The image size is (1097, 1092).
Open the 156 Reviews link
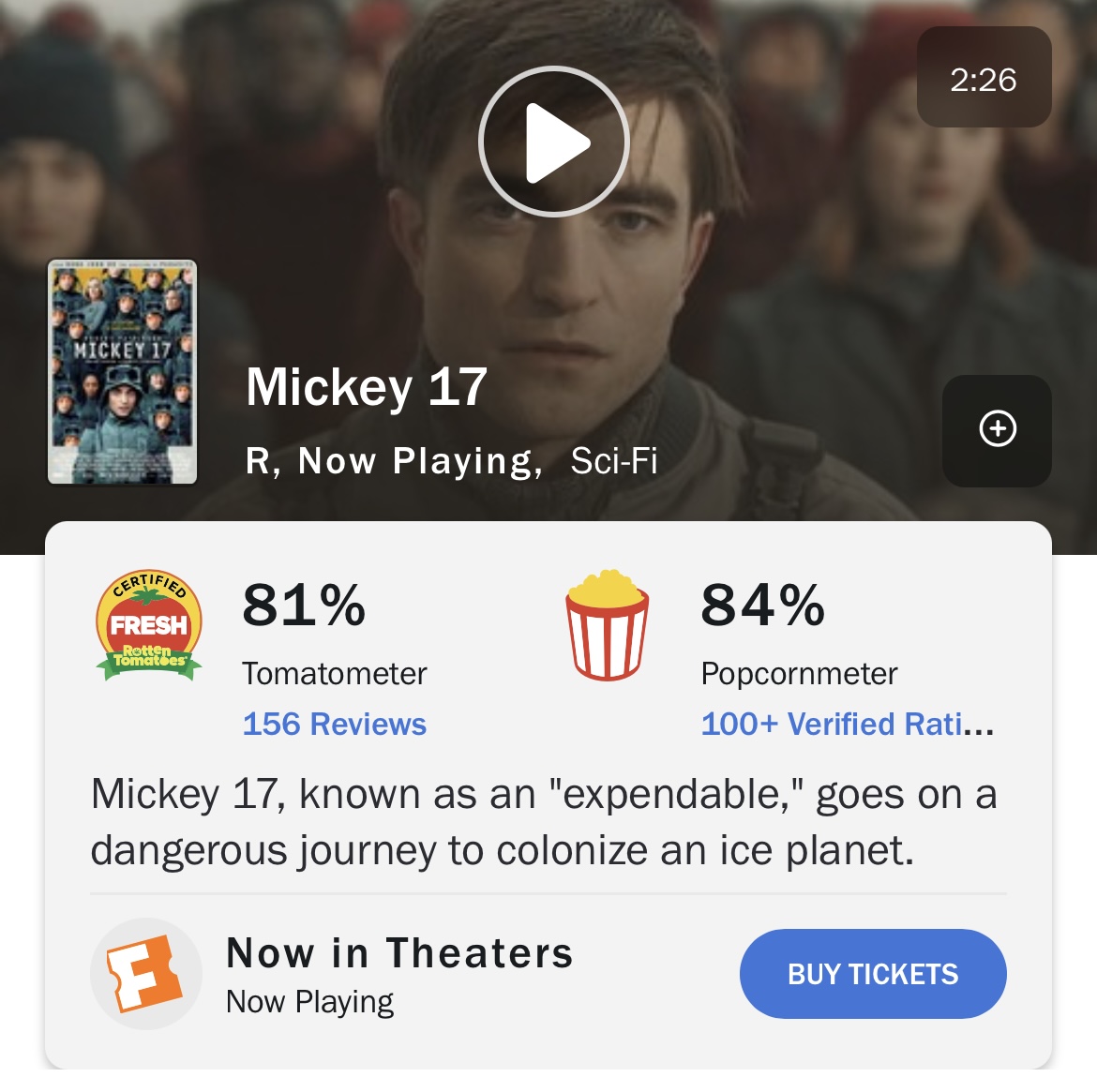[x=334, y=725]
